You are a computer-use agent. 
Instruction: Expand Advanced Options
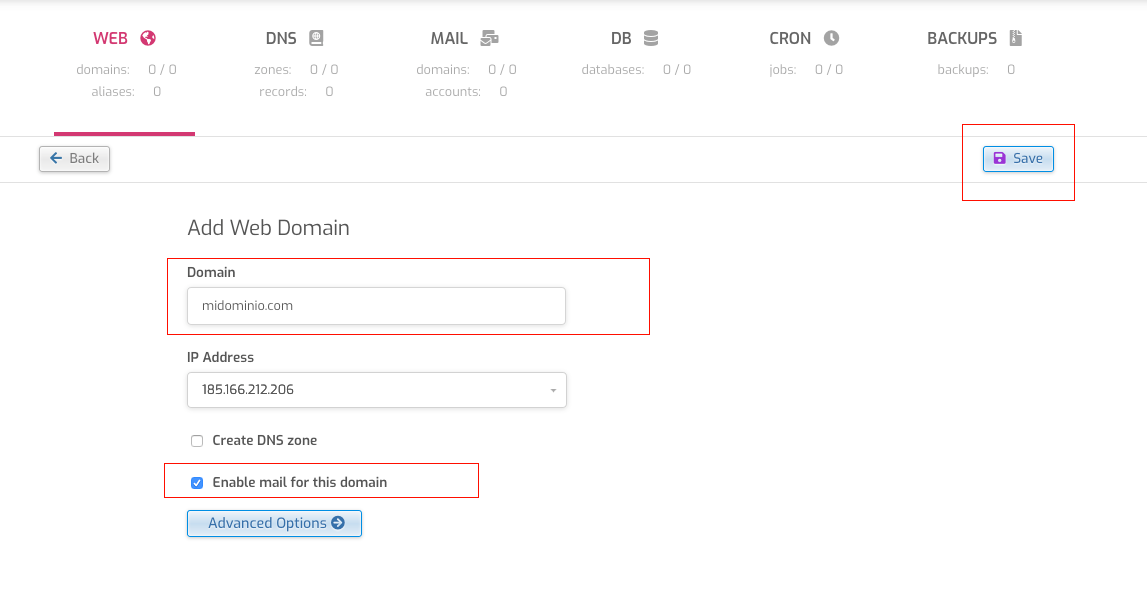coord(274,524)
